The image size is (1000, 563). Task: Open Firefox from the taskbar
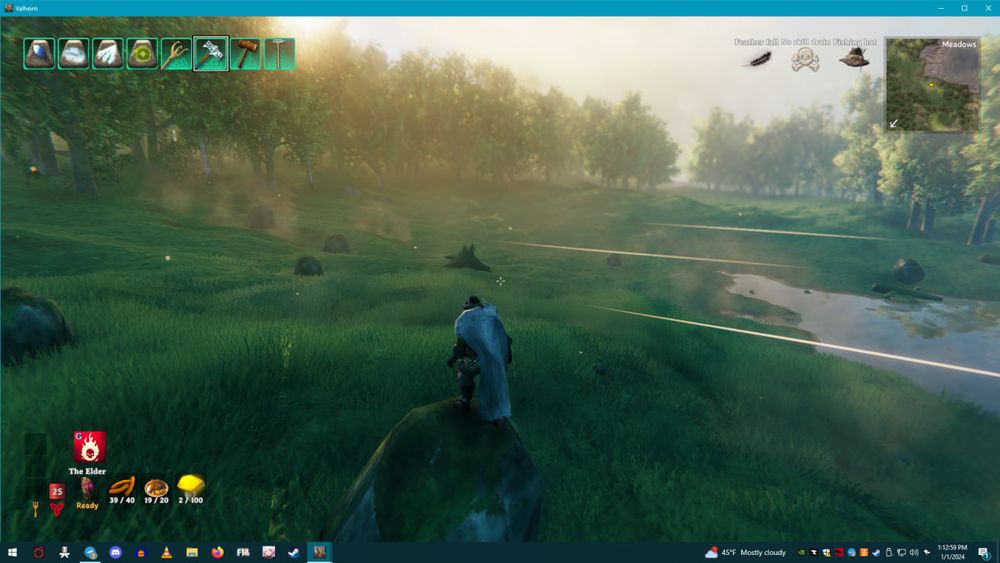(x=217, y=552)
